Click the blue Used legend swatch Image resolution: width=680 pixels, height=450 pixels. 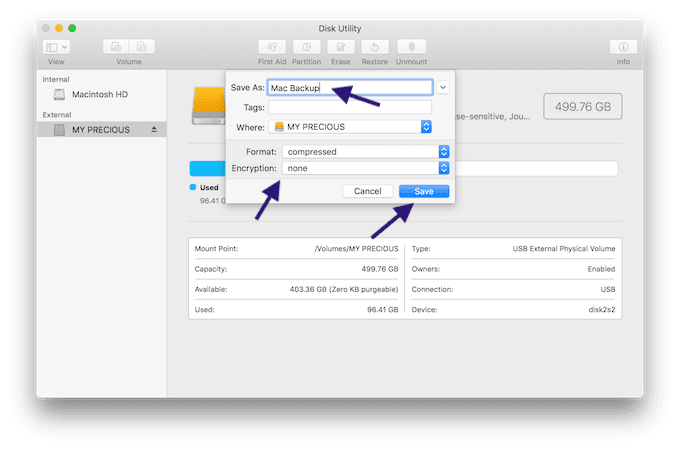coord(193,187)
